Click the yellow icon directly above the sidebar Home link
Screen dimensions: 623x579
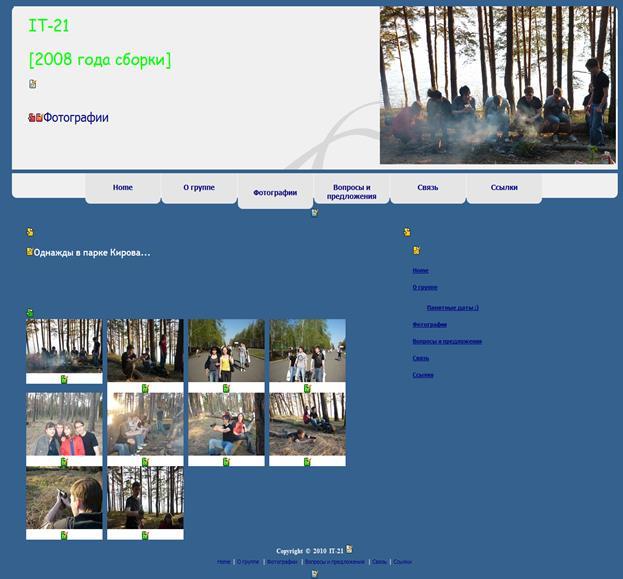point(416,251)
